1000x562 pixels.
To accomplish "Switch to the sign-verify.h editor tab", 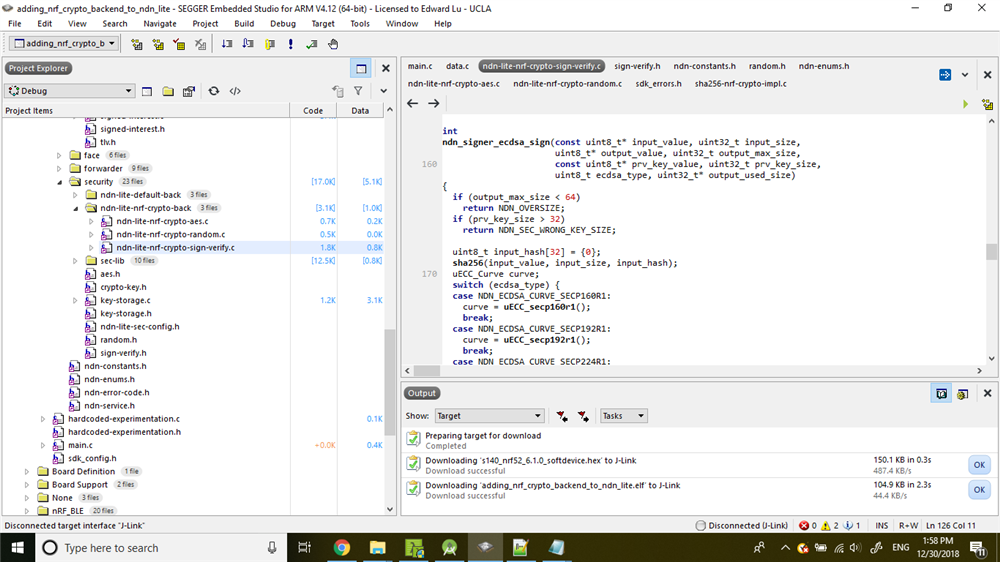I will [637, 66].
